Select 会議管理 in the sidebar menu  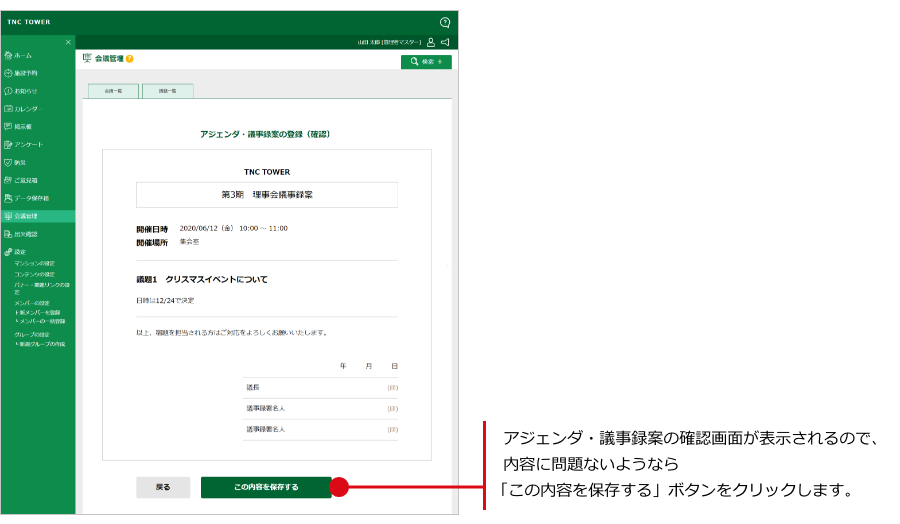click(26, 216)
